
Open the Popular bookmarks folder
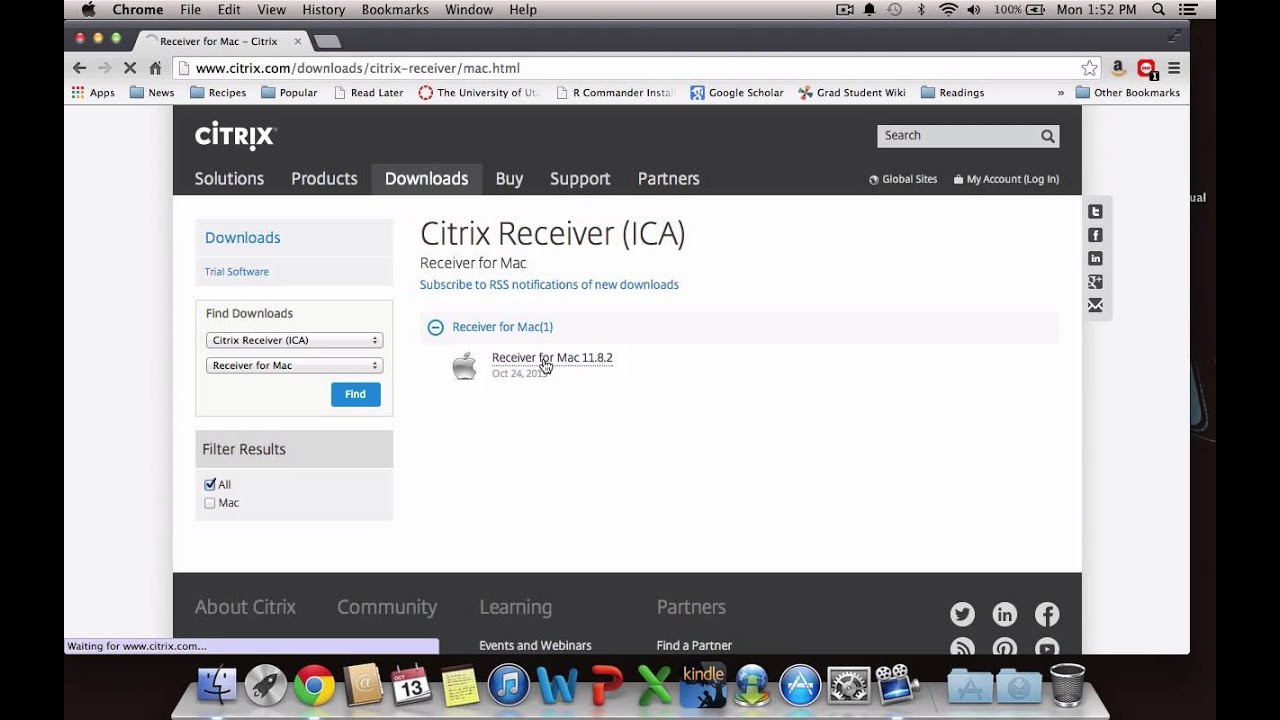pos(289,93)
